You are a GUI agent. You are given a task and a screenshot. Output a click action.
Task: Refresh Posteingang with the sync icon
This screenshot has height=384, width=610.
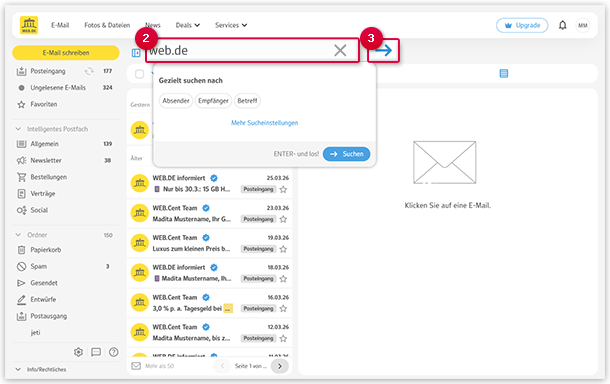pyautogui.click(x=89, y=71)
